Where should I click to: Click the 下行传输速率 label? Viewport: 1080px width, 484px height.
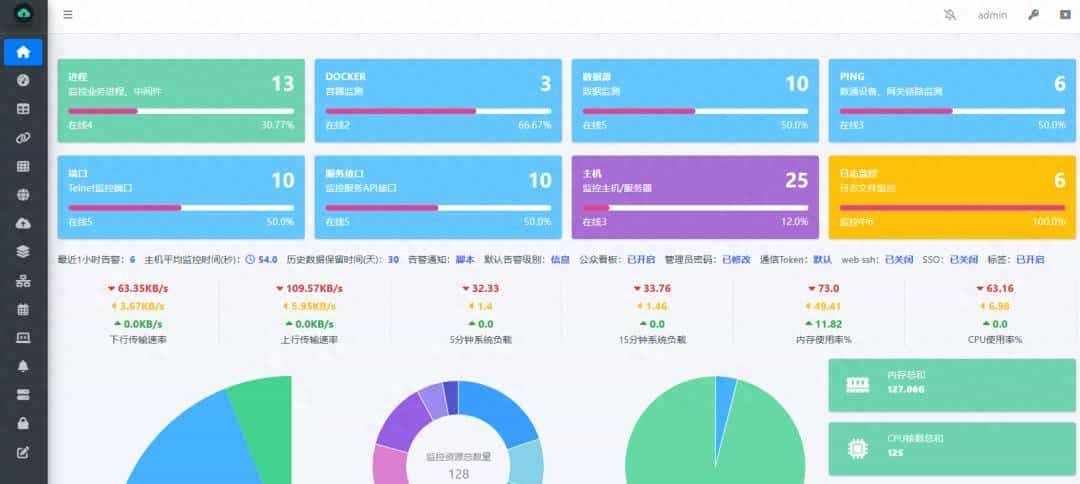[136, 339]
